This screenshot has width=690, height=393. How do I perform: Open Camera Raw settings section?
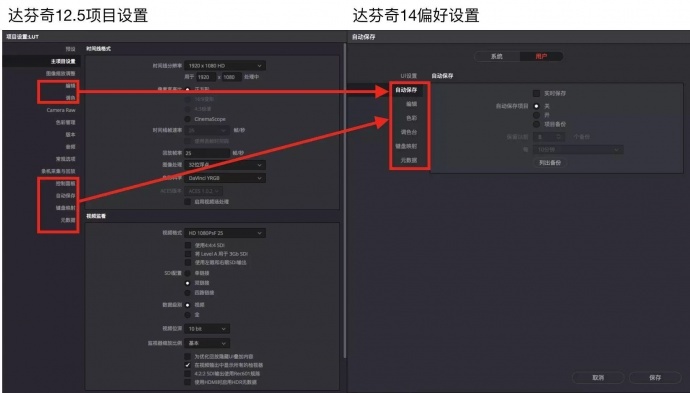(61, 110)
